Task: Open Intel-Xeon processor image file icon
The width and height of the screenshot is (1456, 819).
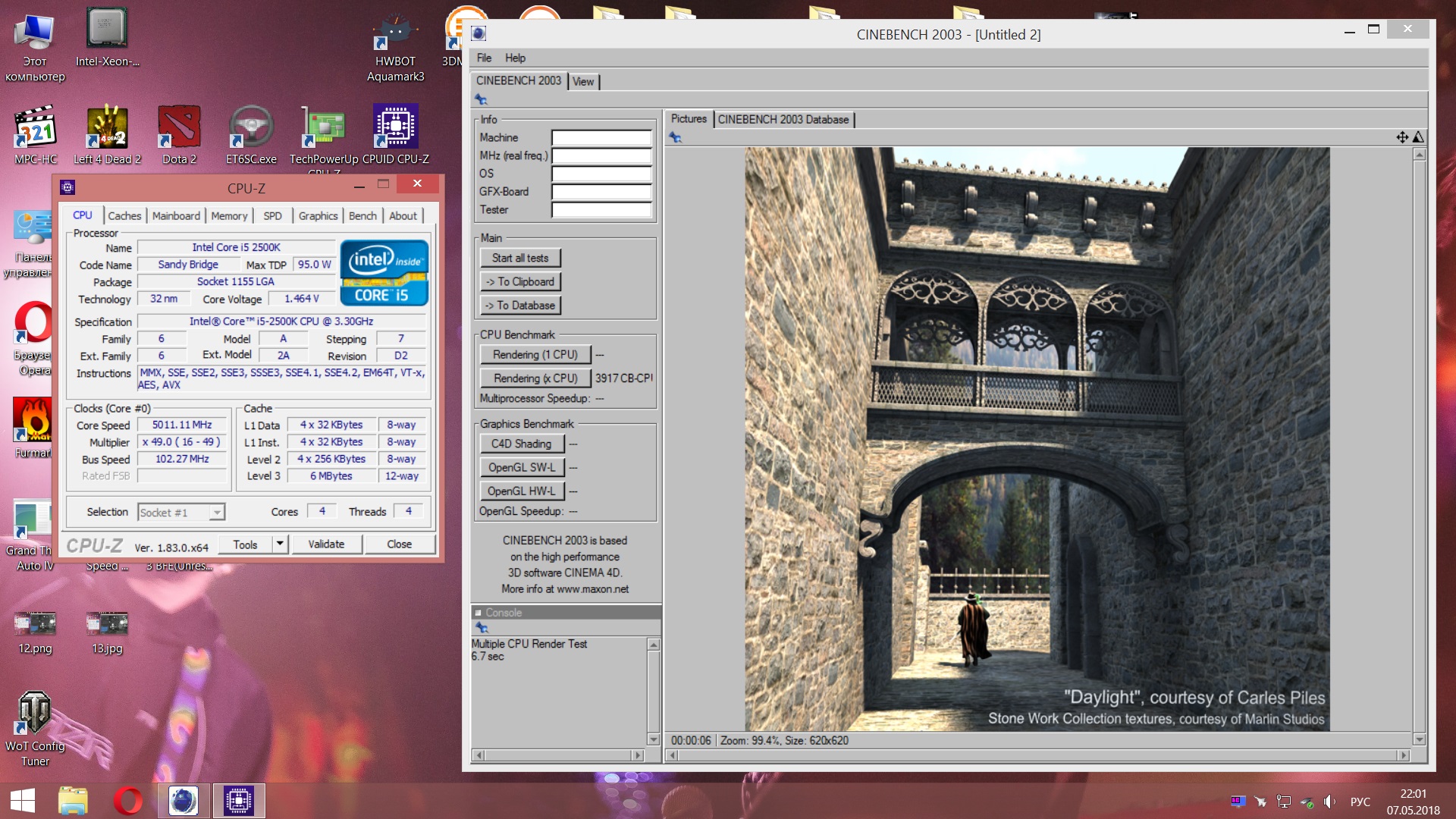Action: pos(107,38)
